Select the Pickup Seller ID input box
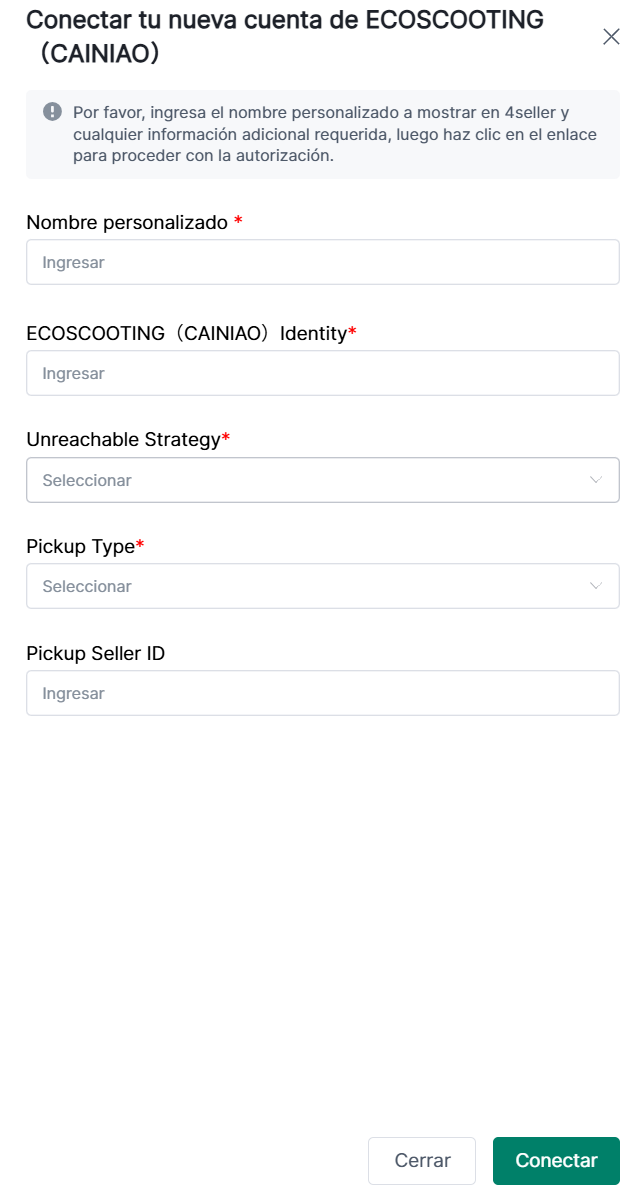The width and height of the screenshot is (635, 1187). coord(322,693)
